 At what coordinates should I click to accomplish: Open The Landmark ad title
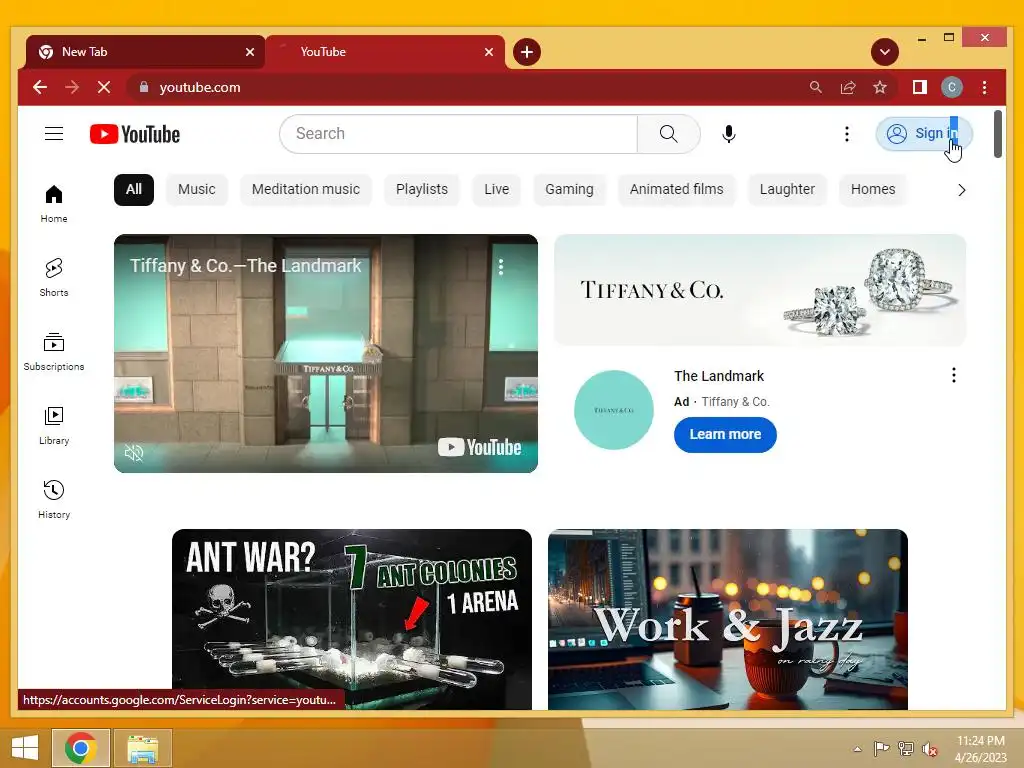click(719, 376)
